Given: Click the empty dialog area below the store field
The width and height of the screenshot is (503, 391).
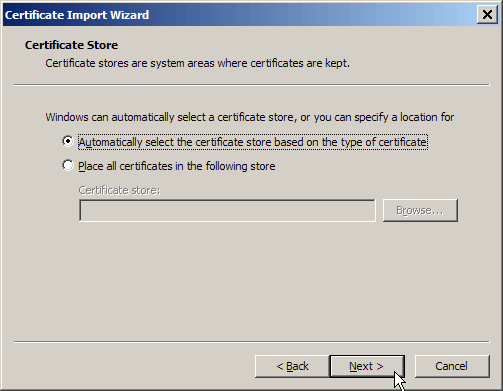Looking at the screenshot, I should pos(252,280).
